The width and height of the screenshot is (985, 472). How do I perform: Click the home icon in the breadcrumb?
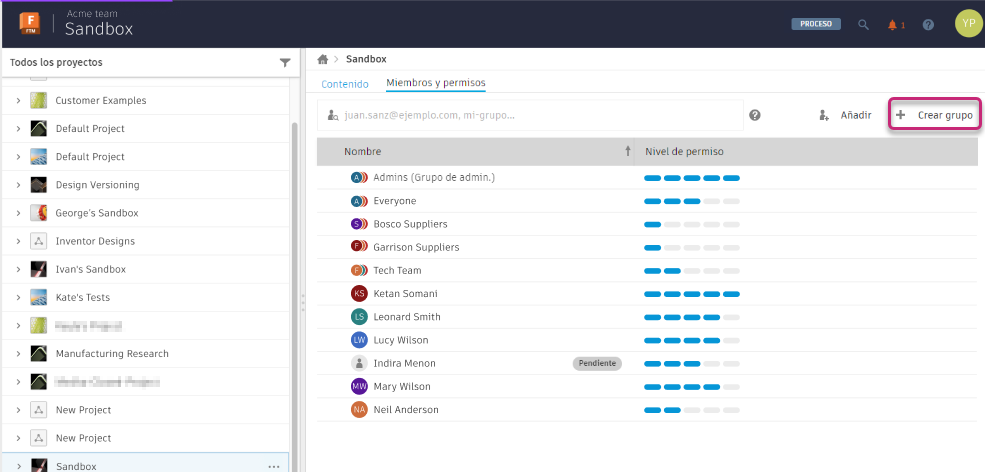point(323,59)
